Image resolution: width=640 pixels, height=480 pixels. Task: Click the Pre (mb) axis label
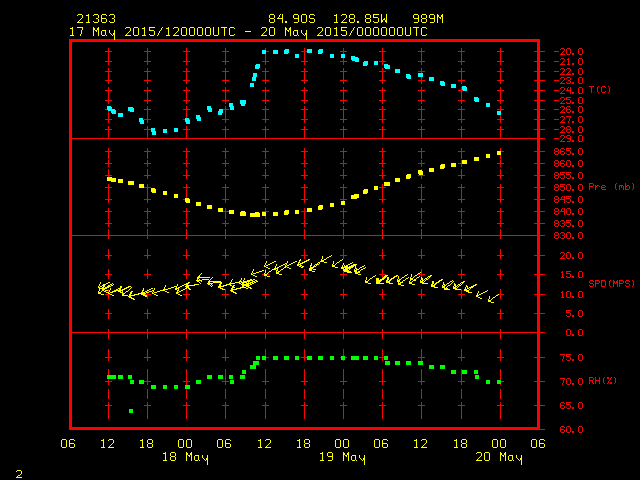click(x=611, y=187)
